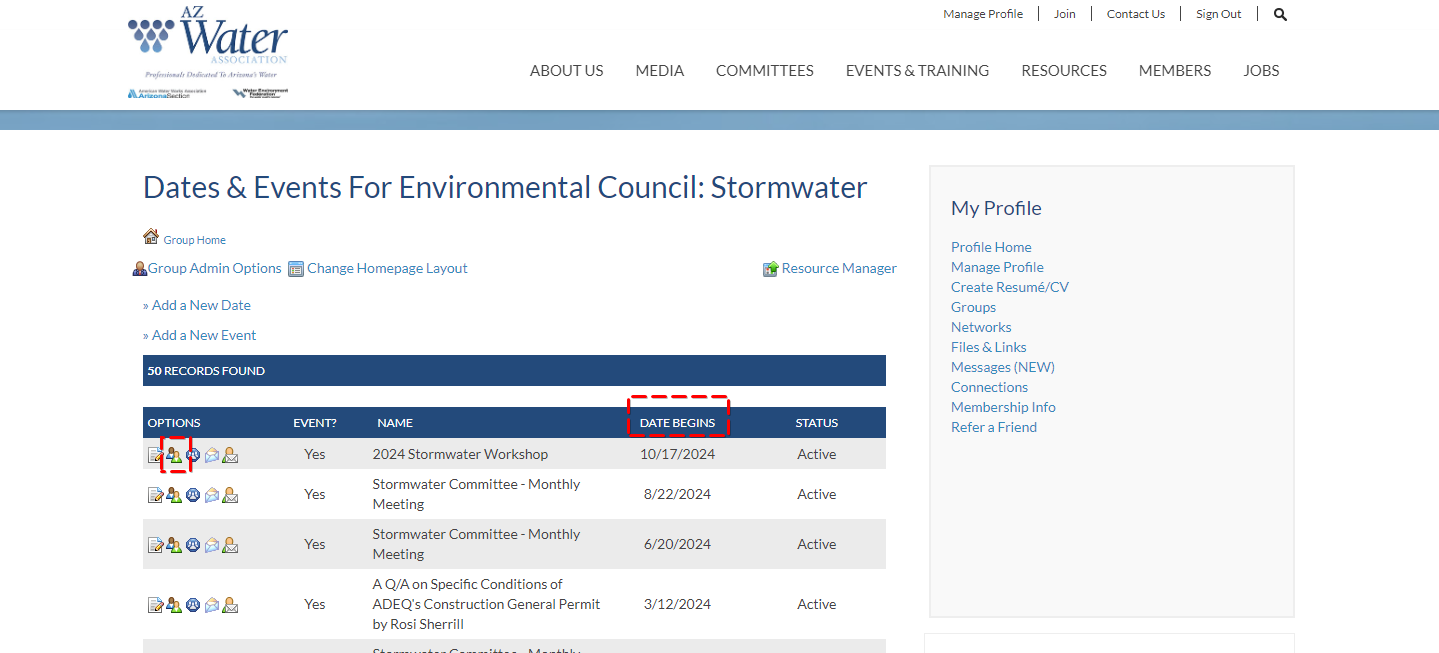This screenshot has width=1439, height=653.
Task: Open Group Admin Options link
Action: click(215, 268)
